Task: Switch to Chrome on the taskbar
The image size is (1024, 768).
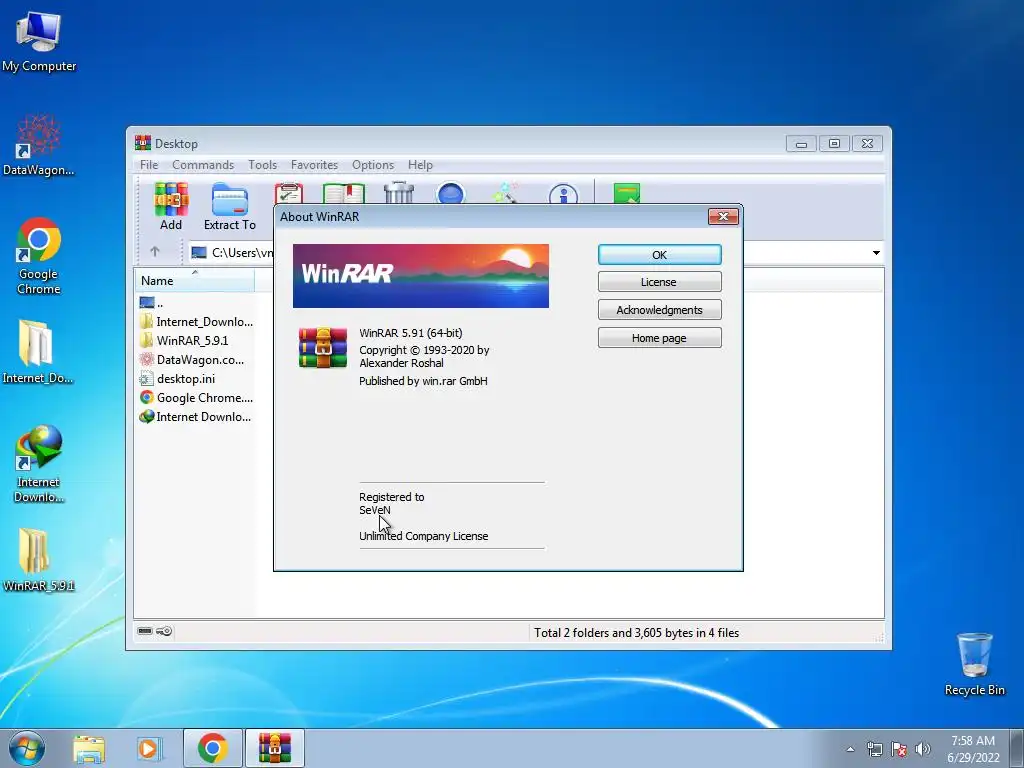Action: [212, 748]
